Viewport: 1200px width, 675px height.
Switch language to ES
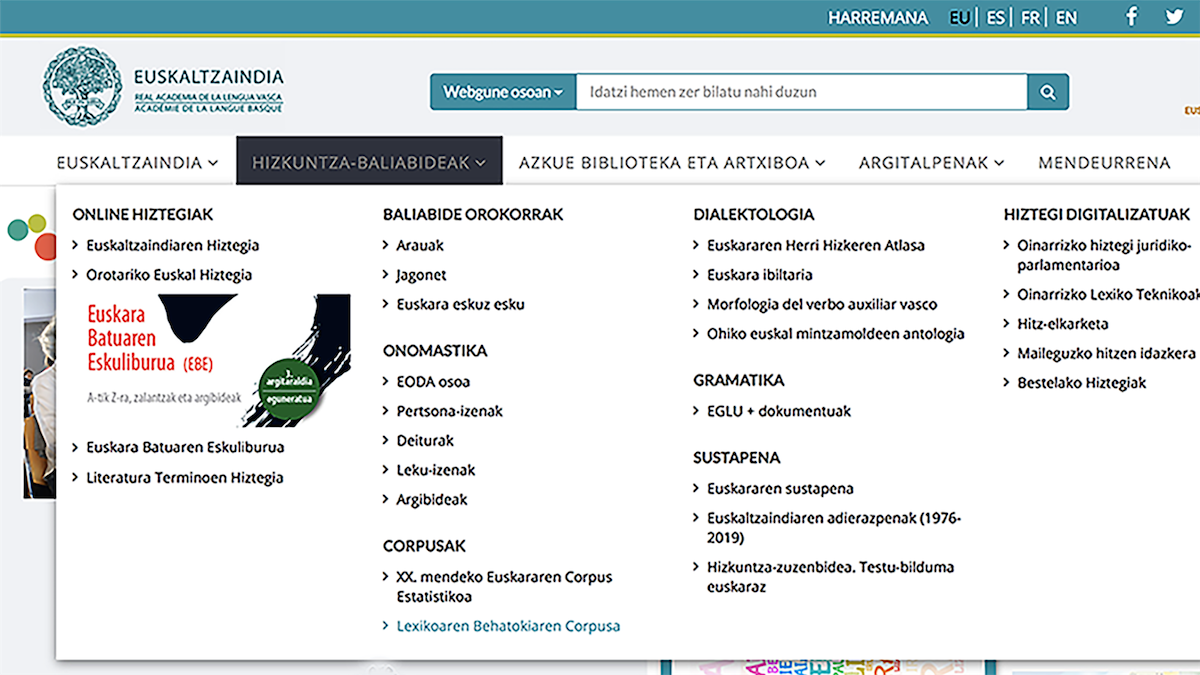coord(996,18)
